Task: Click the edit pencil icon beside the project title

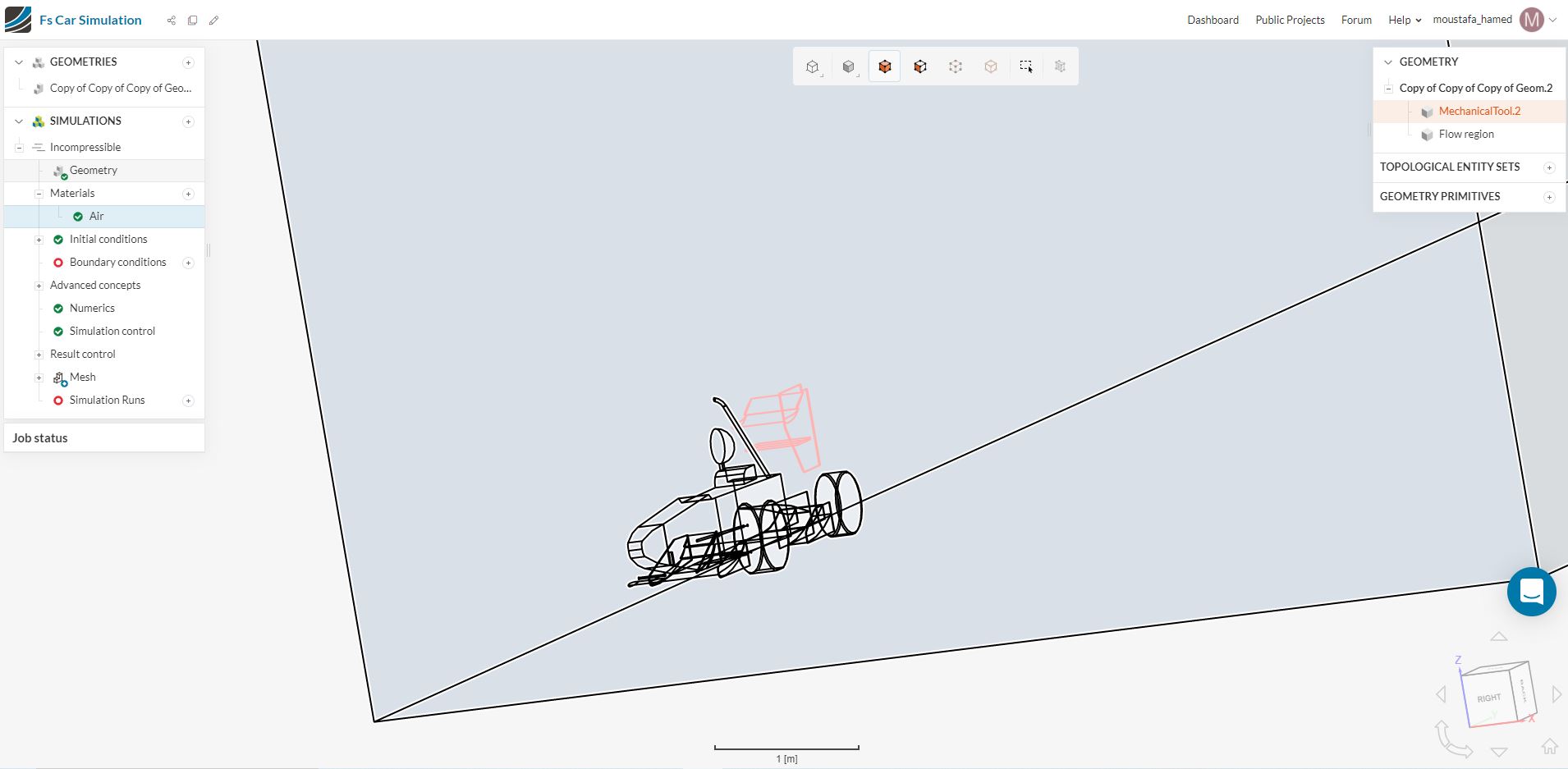Action: pos(214,20)
